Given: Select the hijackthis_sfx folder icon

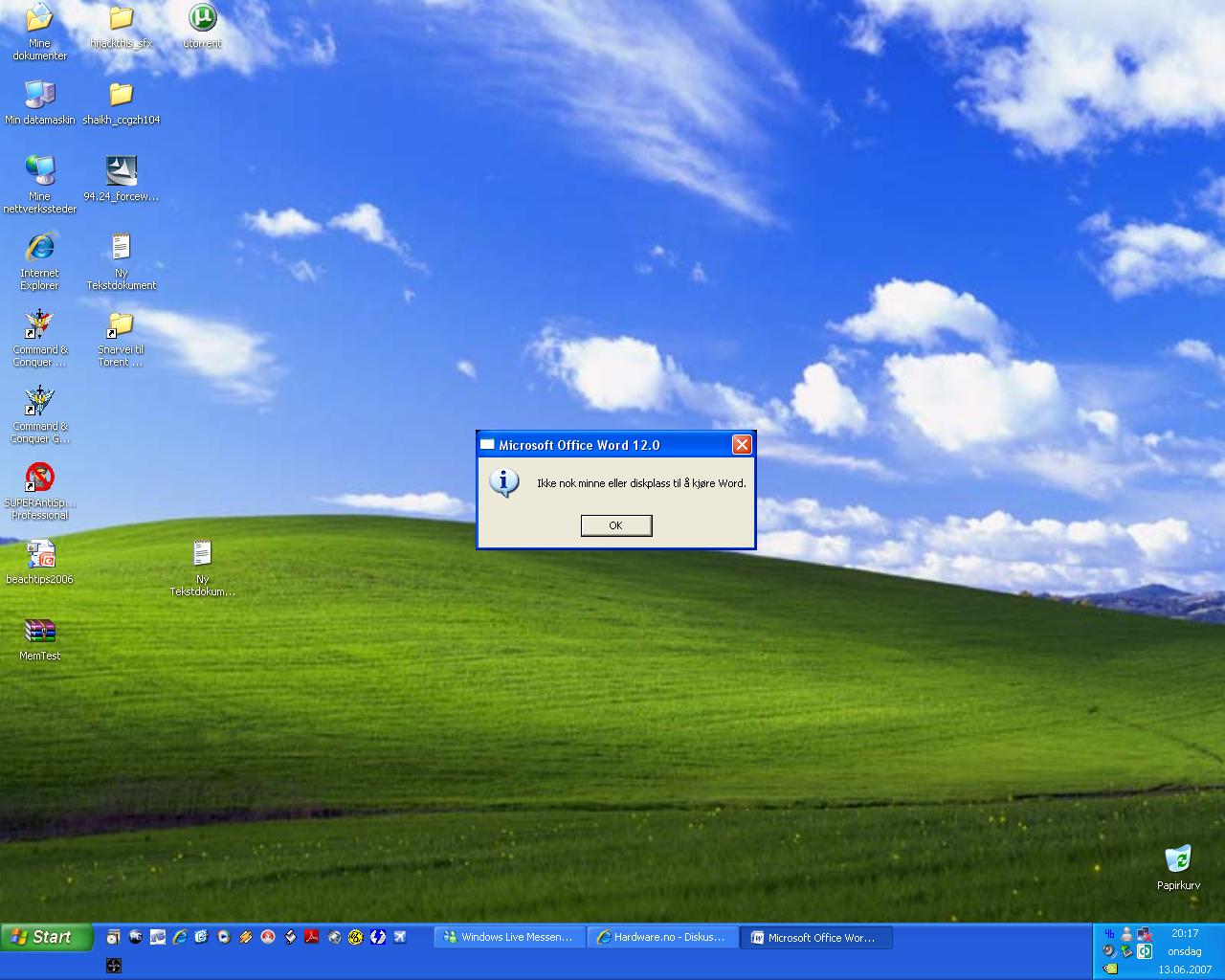Looking at the screenshot, I should 121,27.
